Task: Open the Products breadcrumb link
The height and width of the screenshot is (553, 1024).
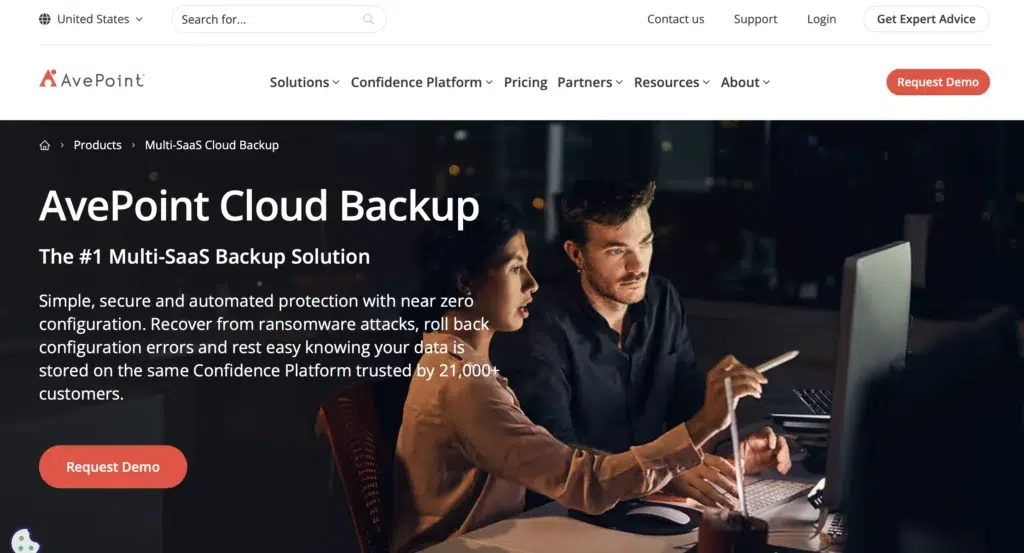Action: coord(97,145)
